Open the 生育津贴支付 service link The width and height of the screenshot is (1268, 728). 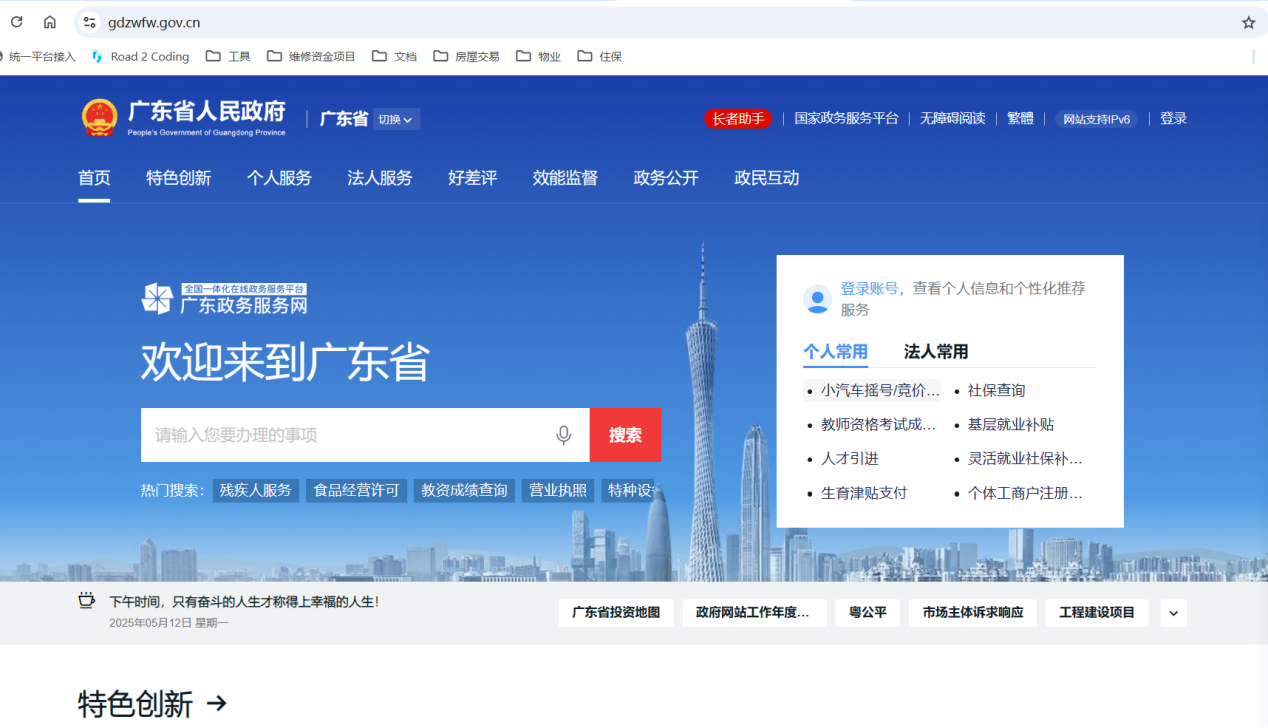coord(864,492)
